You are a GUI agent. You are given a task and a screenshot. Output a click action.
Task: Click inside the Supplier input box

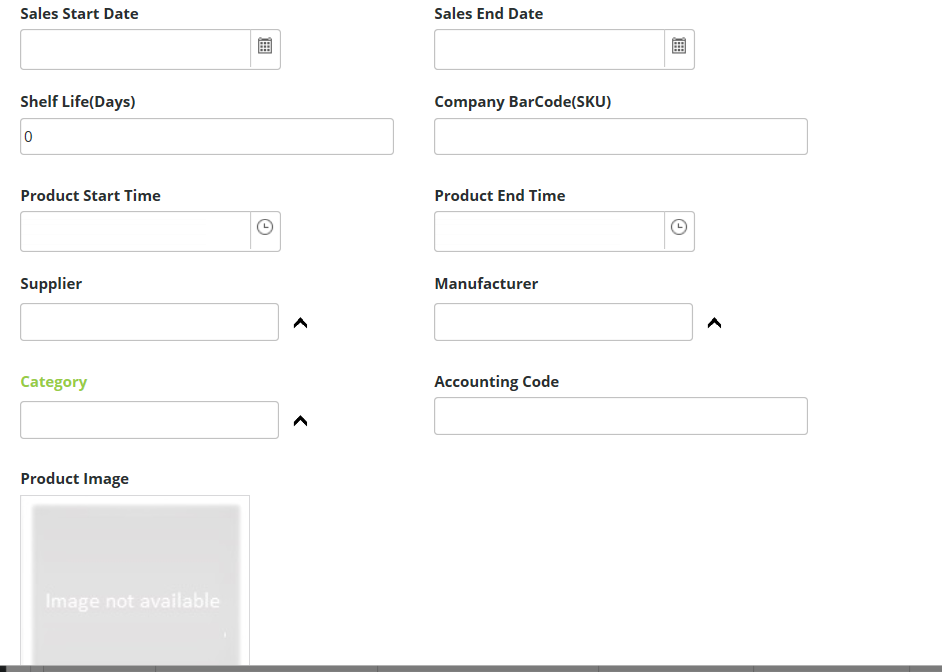tap(149, 322)
